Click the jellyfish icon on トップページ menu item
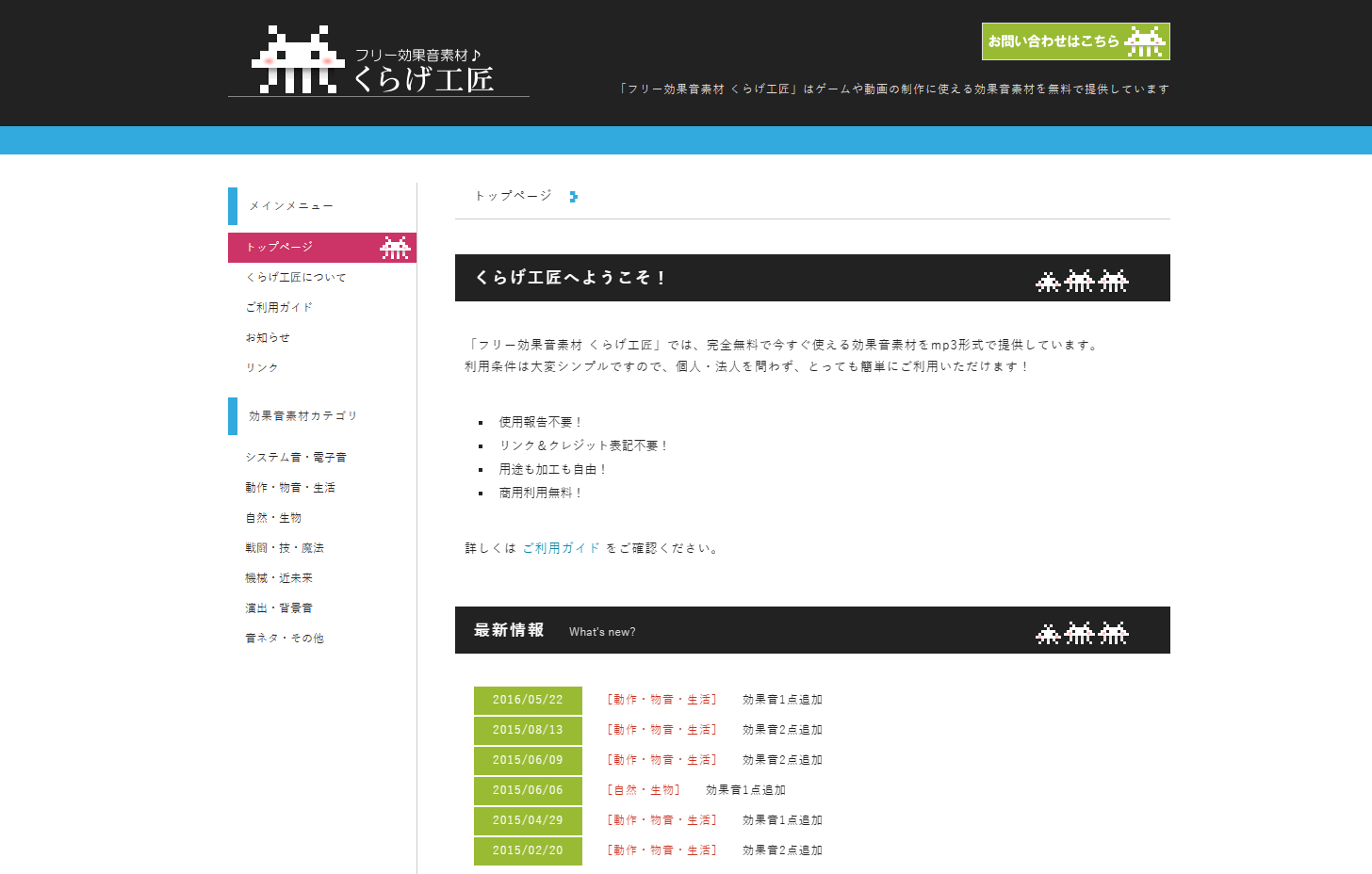Viewport: 1372px width, 874px height. click(395, 248)
